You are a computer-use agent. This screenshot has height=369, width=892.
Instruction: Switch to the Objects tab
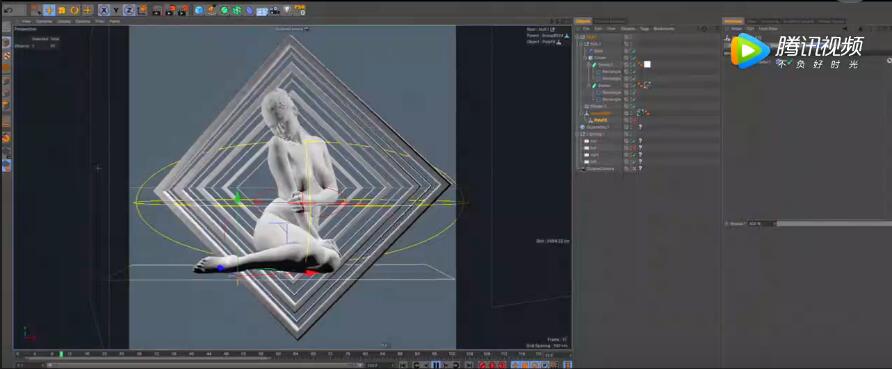(x=583, y=21)
